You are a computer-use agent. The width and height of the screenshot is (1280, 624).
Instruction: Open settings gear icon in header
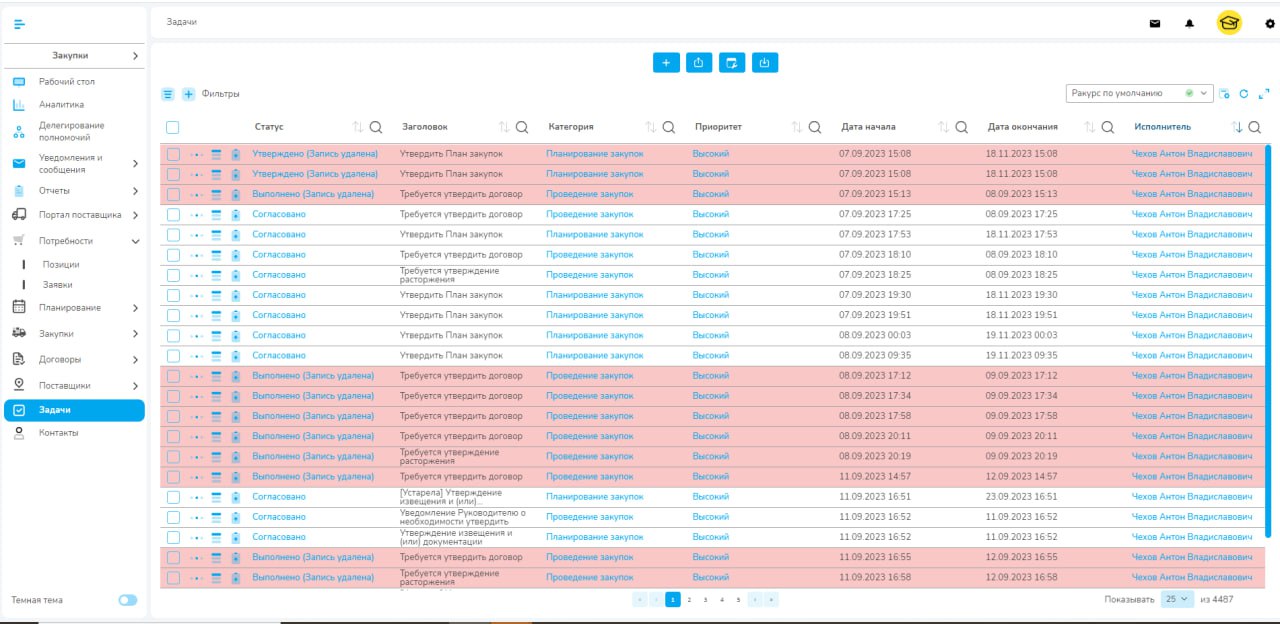pos(1270,24)
